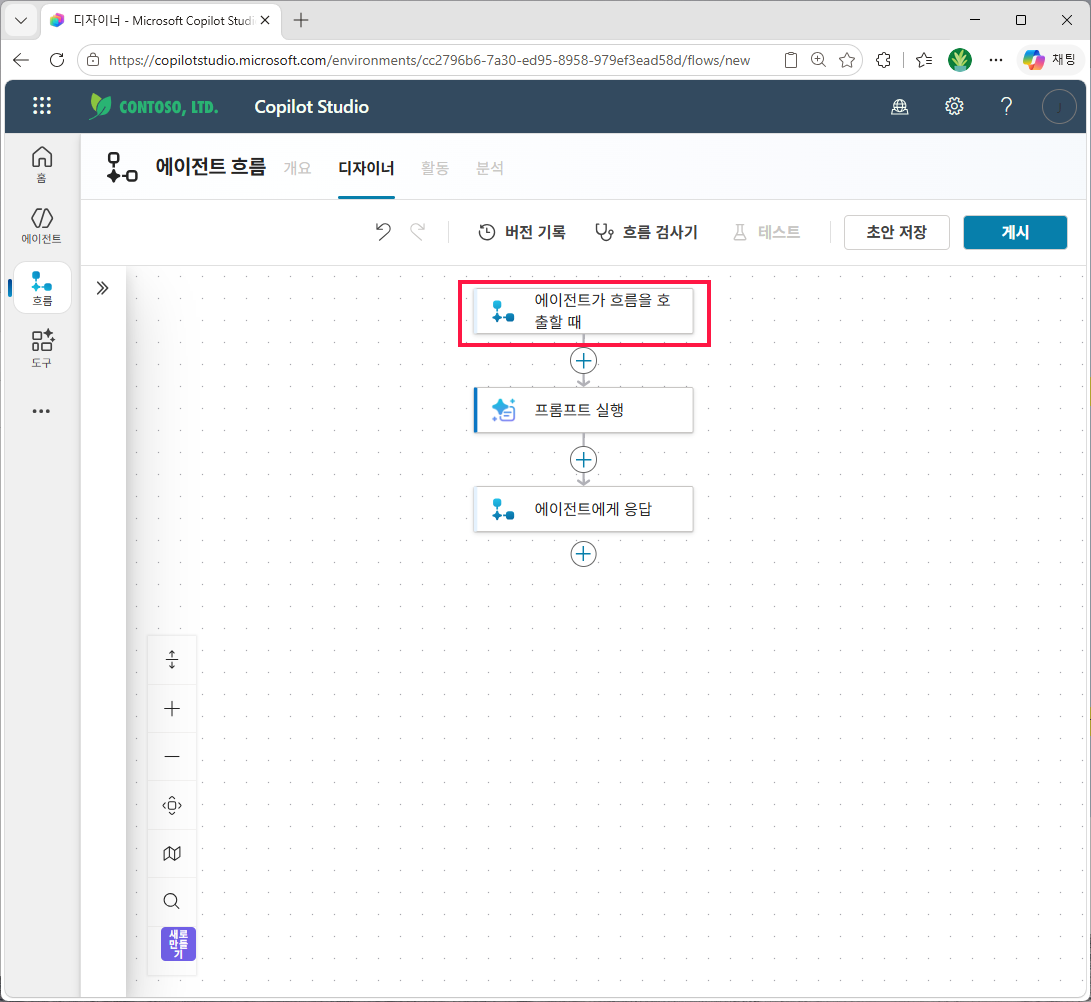
Task: Zoom in the canvas with plus
Action: (x=172, y=708)
